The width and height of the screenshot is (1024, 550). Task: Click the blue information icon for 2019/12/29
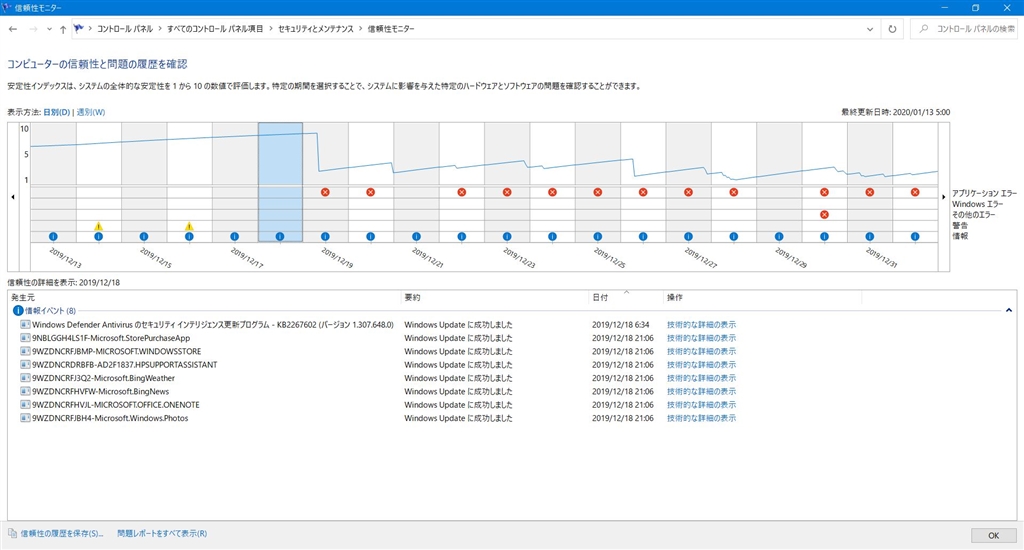coord(779,236)
